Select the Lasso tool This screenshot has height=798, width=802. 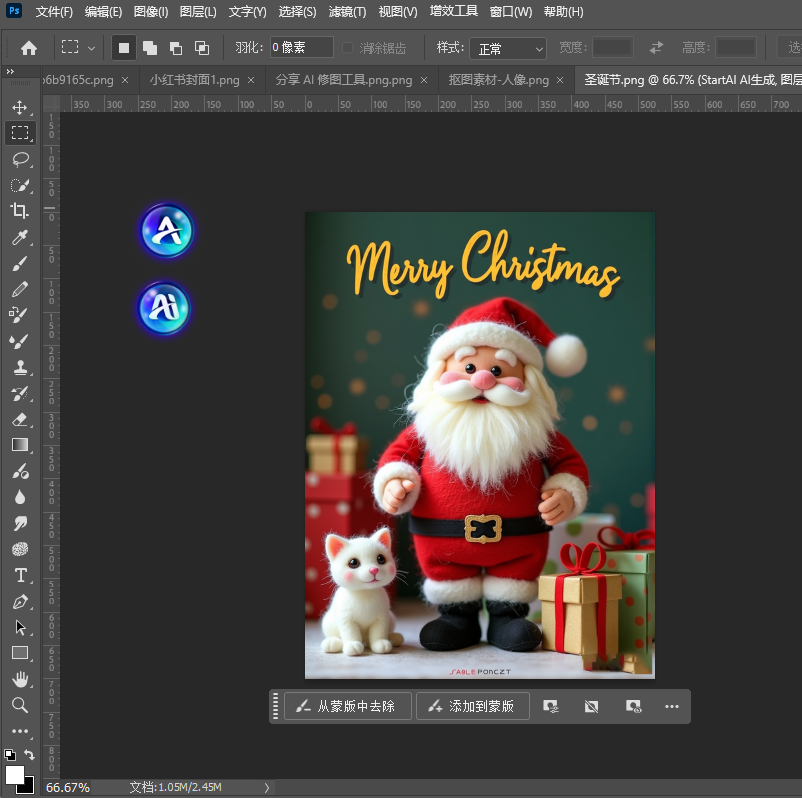[x=19, y=159]
